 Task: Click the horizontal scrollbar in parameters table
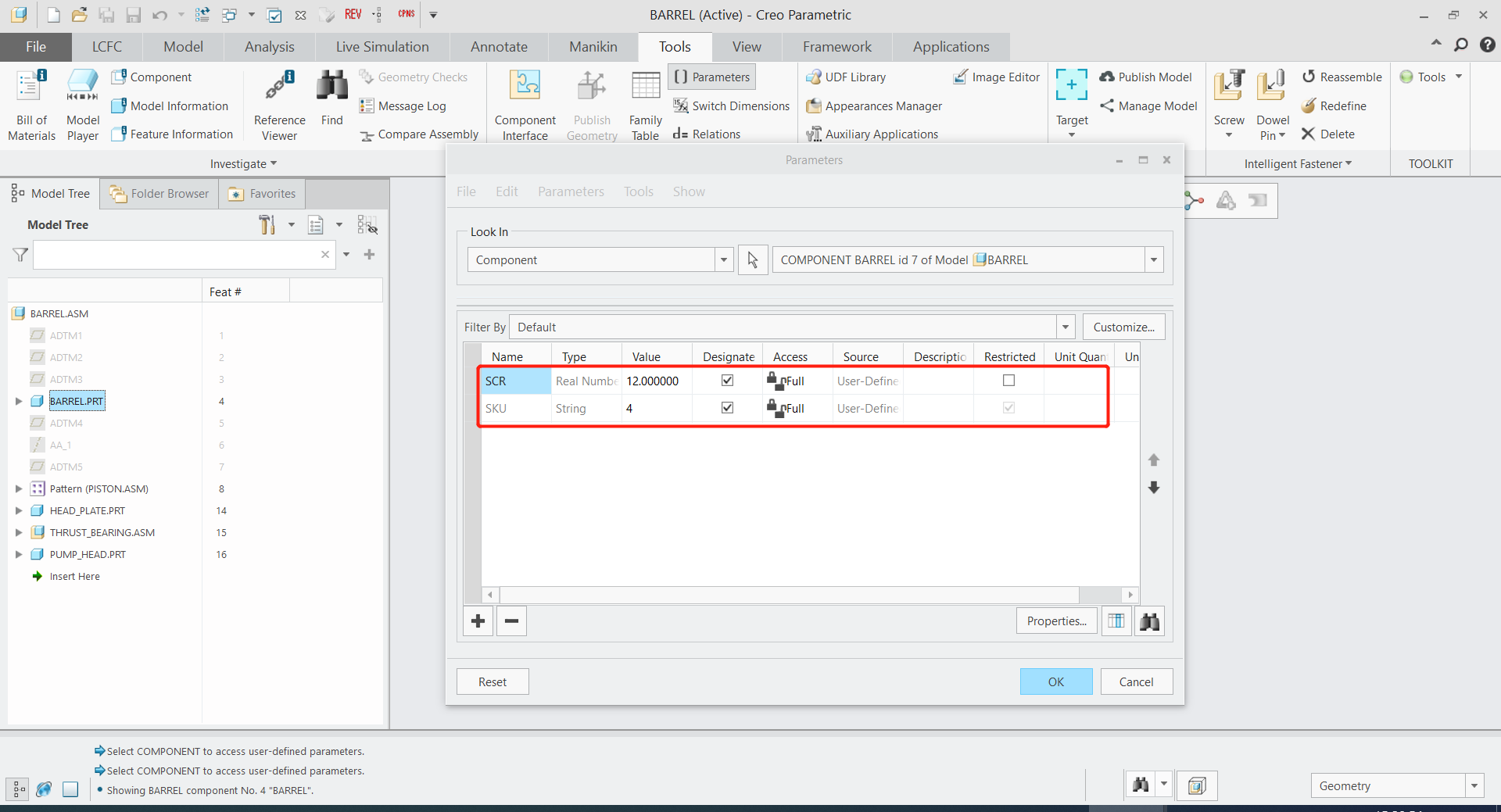(x=789, y=595)
